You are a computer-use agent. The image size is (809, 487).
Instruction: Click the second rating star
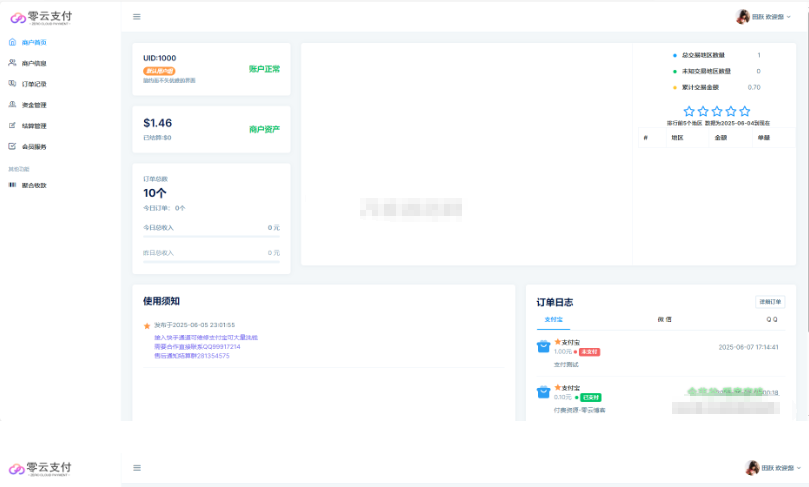click(703, 111)
